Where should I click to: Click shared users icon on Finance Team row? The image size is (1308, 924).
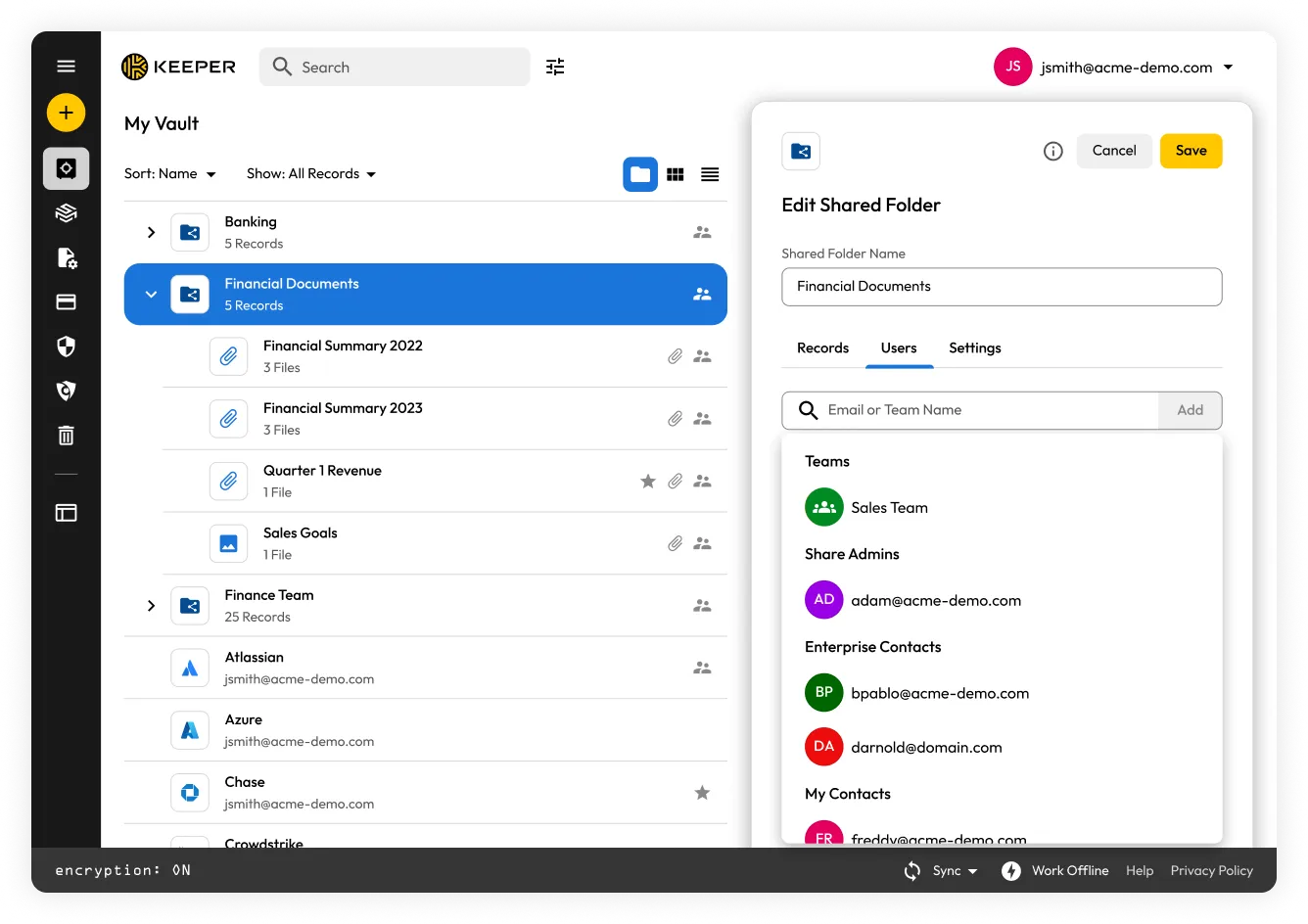coord(702,606)
